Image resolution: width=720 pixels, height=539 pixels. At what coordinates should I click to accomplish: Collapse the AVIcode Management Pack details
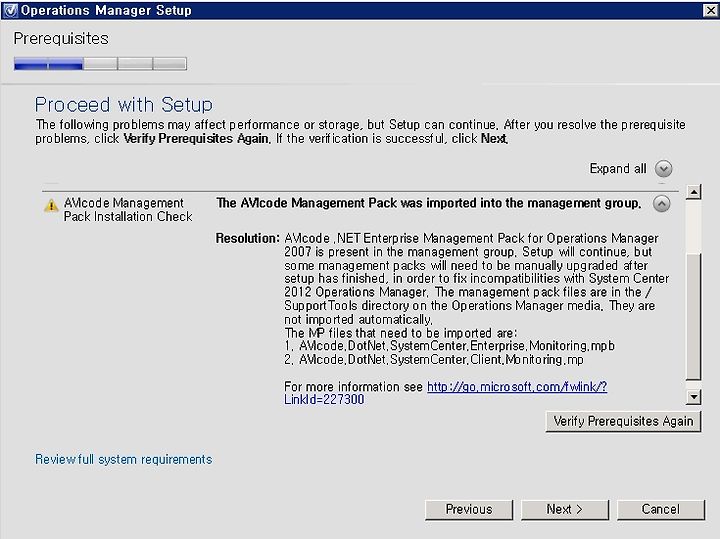coord(661,203)
